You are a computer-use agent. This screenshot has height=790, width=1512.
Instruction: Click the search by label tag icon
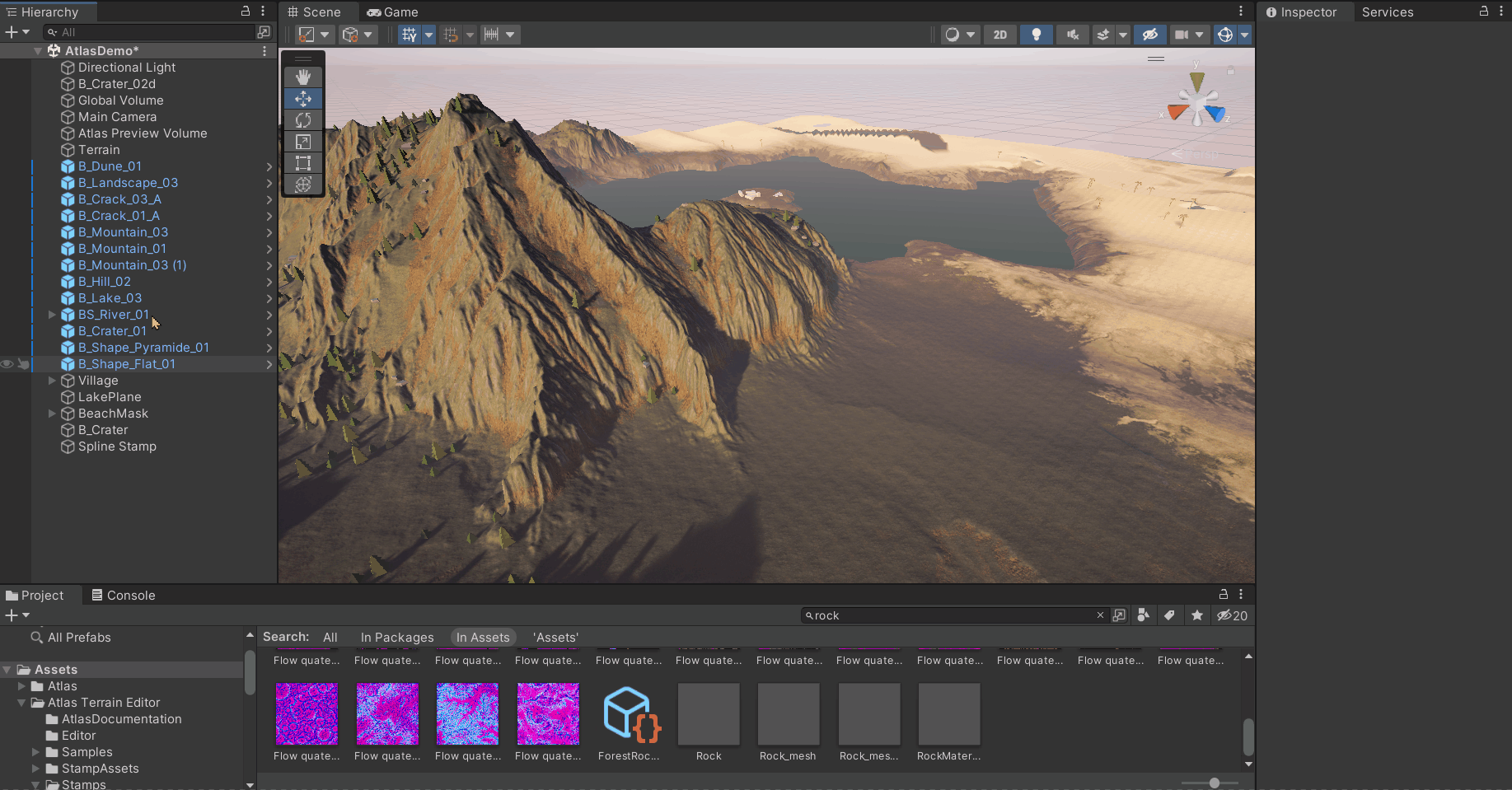pyautogui.click(x=1169, y=615)
